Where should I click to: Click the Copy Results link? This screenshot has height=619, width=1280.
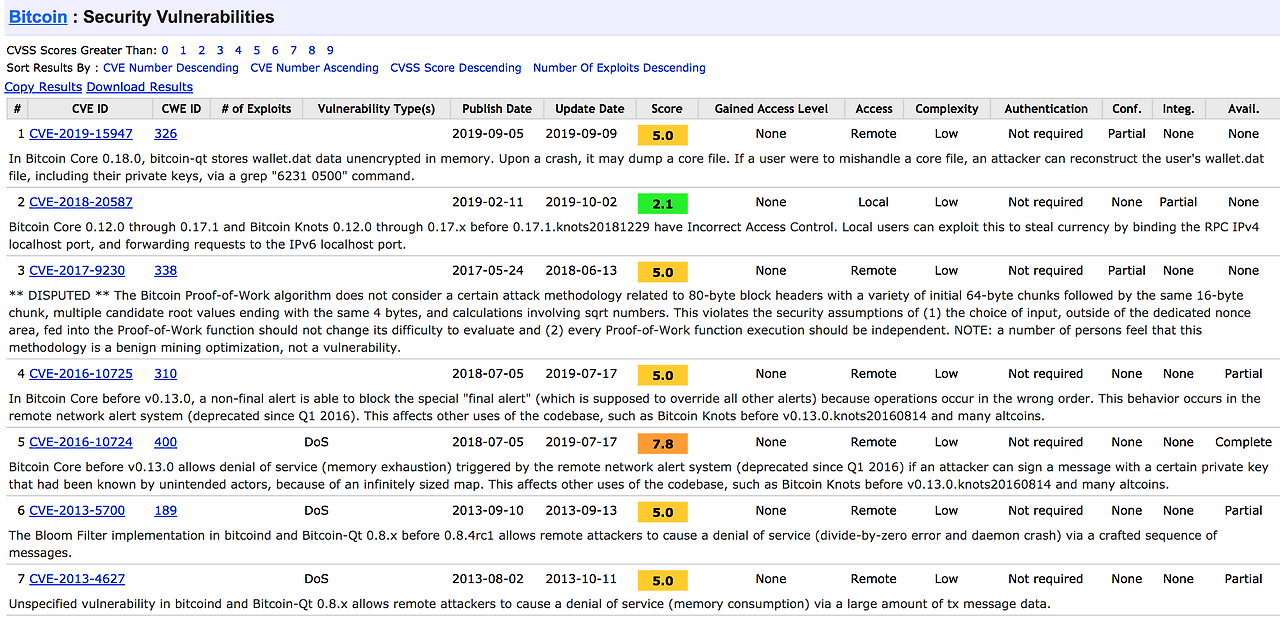pyautogui.click(x=43, y=87)
